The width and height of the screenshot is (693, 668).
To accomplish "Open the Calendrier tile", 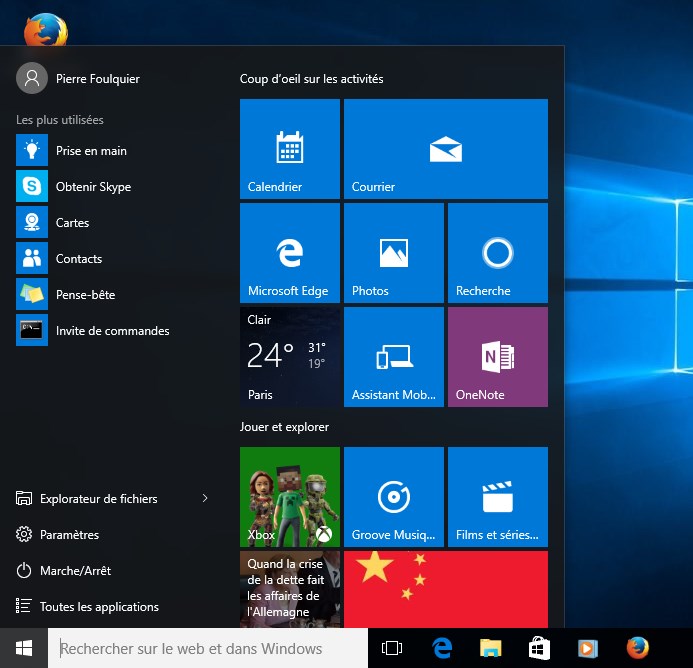I will point(290,149).
